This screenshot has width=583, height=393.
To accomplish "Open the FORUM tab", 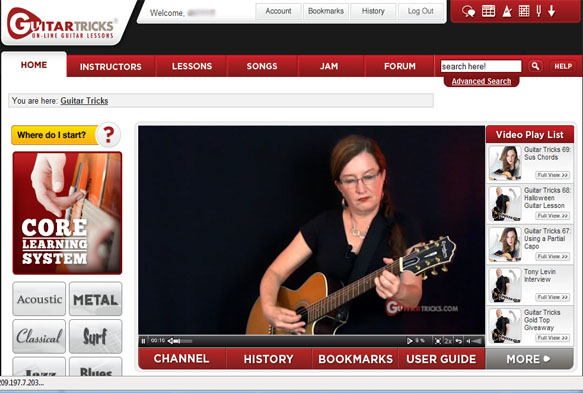I will [x=400, y=66].
